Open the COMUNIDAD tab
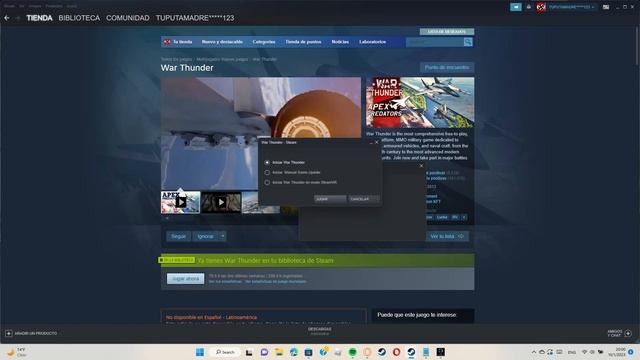This screenshot has height=360, width=640. coord(128,18)
